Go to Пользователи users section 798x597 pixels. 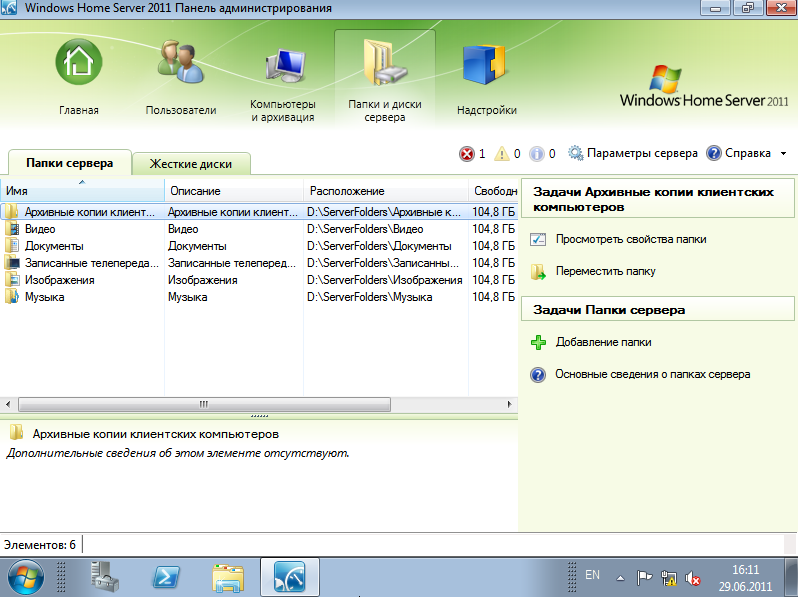(x=181, y=77)
